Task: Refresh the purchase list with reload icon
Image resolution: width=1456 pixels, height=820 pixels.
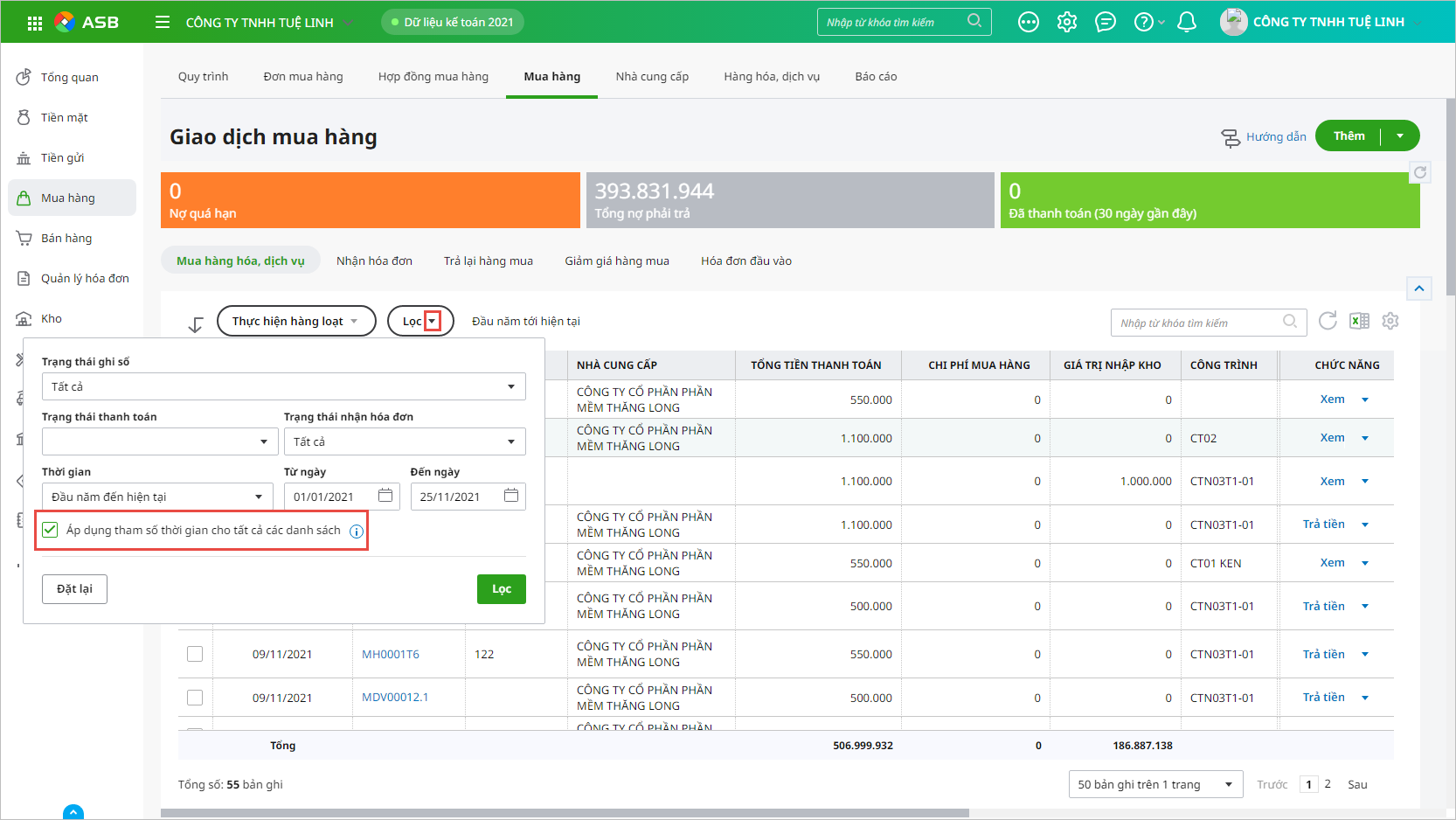Action: (1328, 321)
